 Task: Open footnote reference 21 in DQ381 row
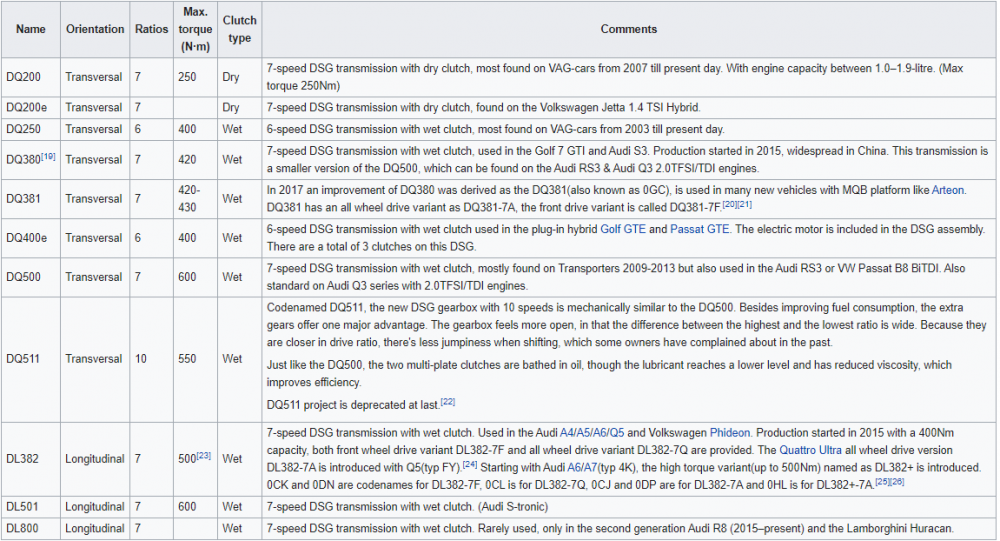pos(745,204)
